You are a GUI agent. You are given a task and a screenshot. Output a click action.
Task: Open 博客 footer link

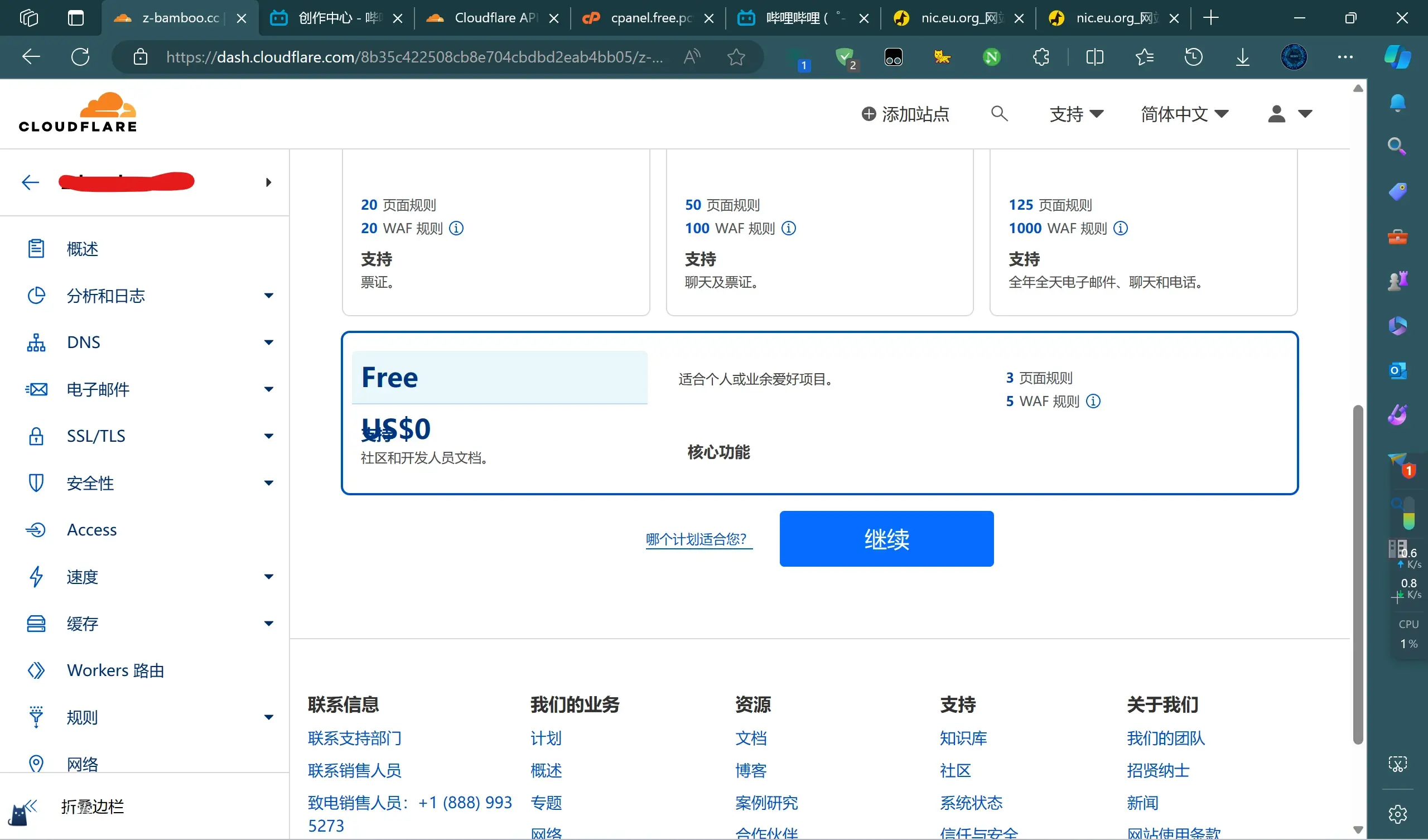click(x=750, y=770)
